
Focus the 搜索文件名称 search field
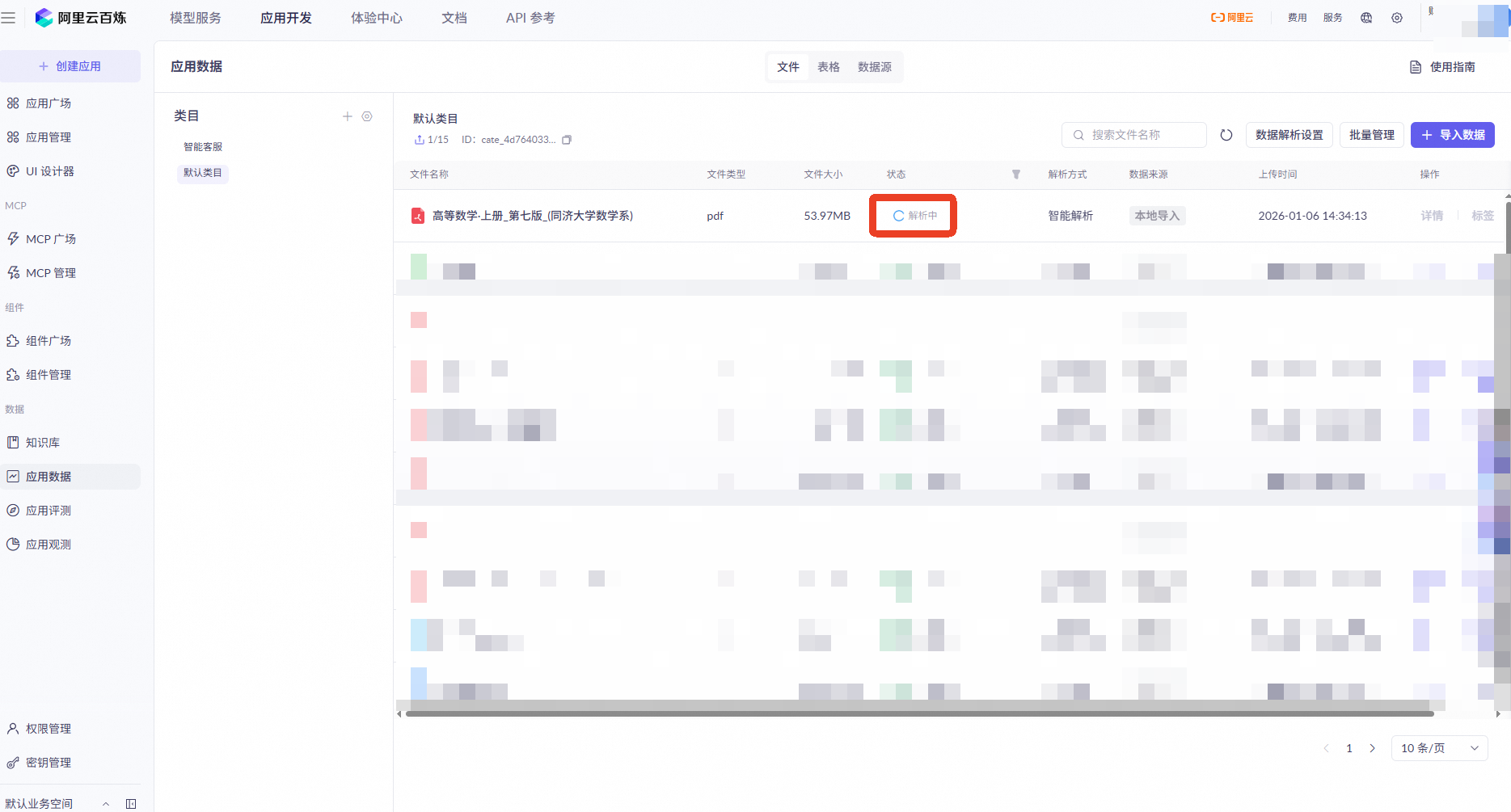(x=1134, y=135)
